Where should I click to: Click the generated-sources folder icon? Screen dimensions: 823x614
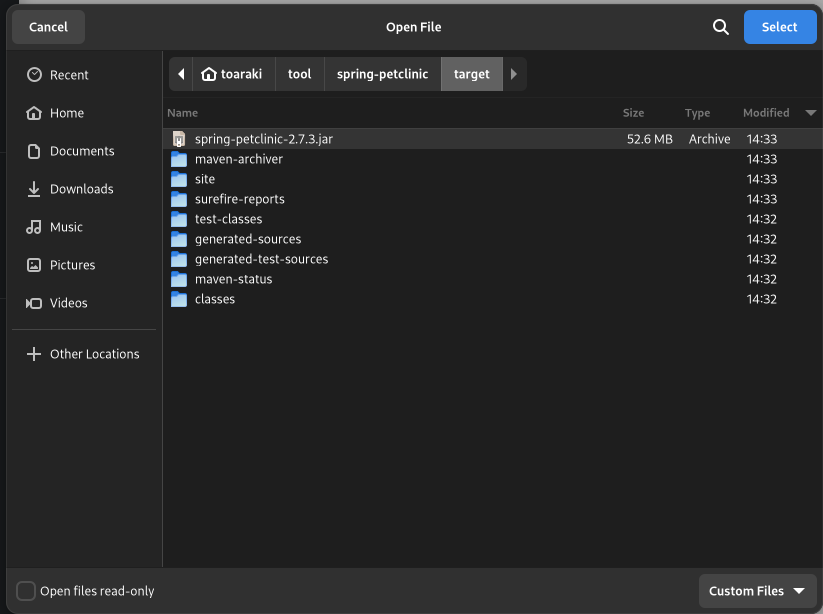(x=179, y=239)
